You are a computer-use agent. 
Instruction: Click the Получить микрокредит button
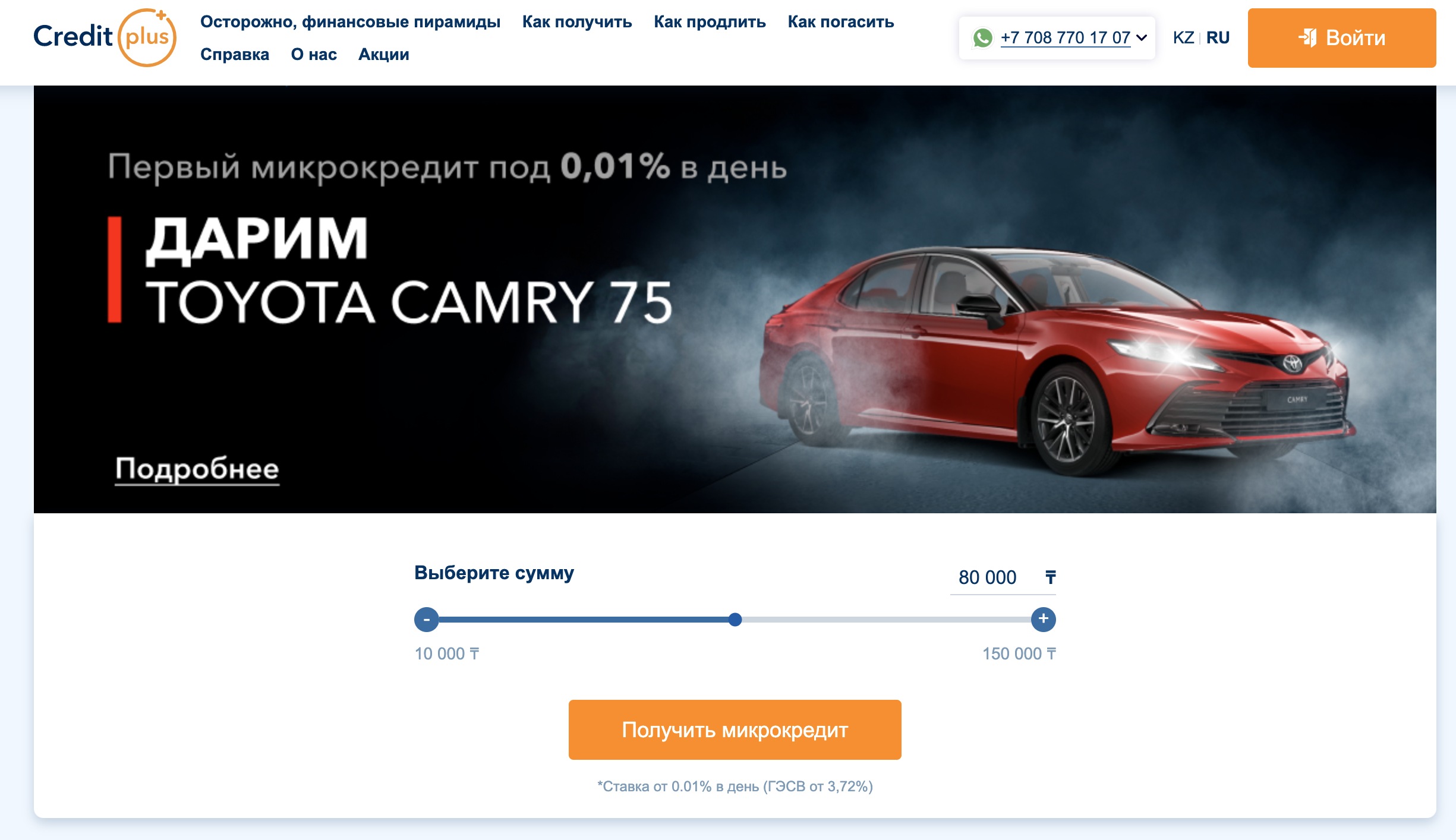pyautogui.click(x=735, y=730)
